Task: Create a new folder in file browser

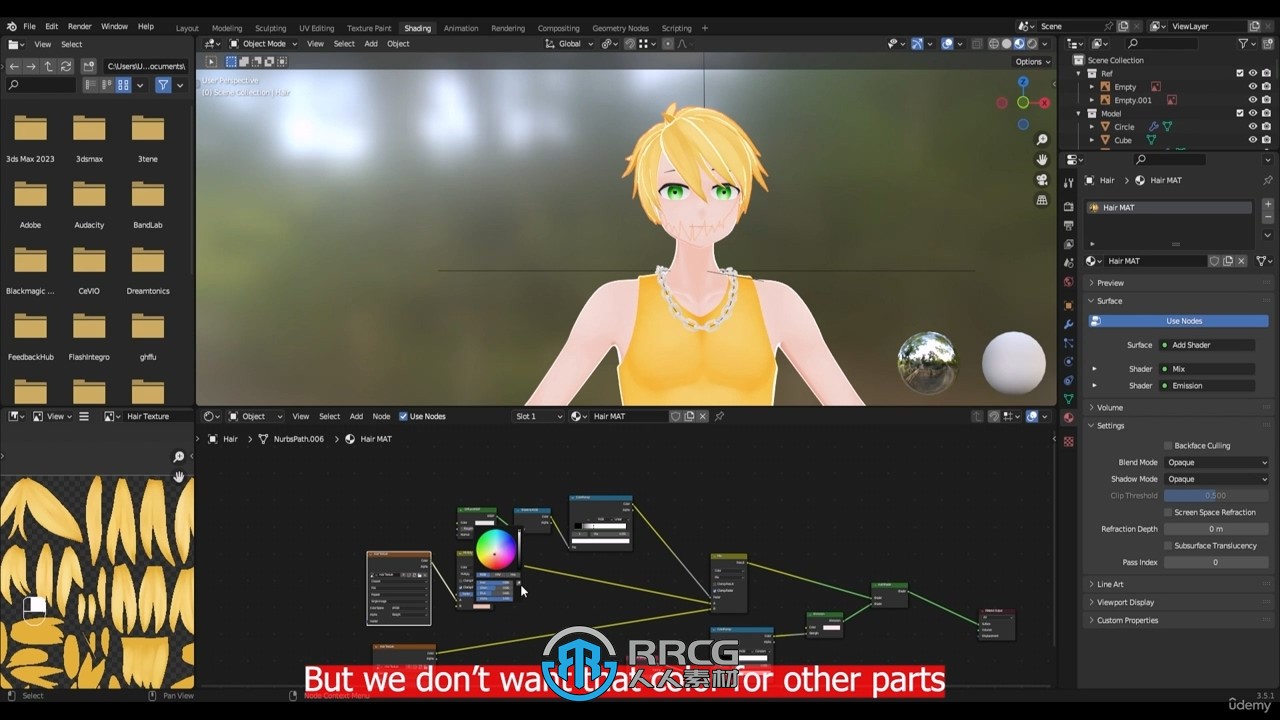Action: click(x=89, y=66)
